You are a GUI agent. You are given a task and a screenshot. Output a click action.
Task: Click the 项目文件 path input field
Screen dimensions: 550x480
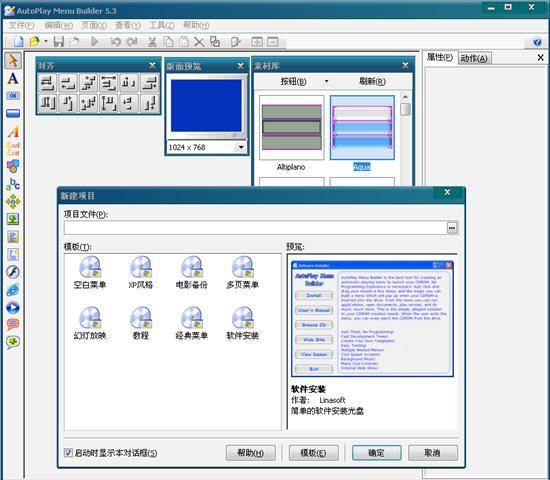pyautogui.click(x=255, y=228)
